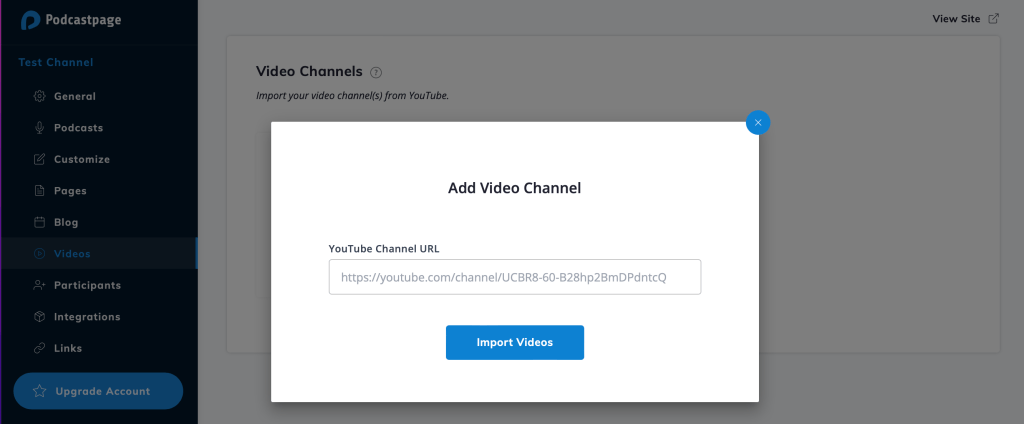This screenshot has height=424, width=1024.
Task: Click the Participants person icon
Action: (x=39, y=285)
